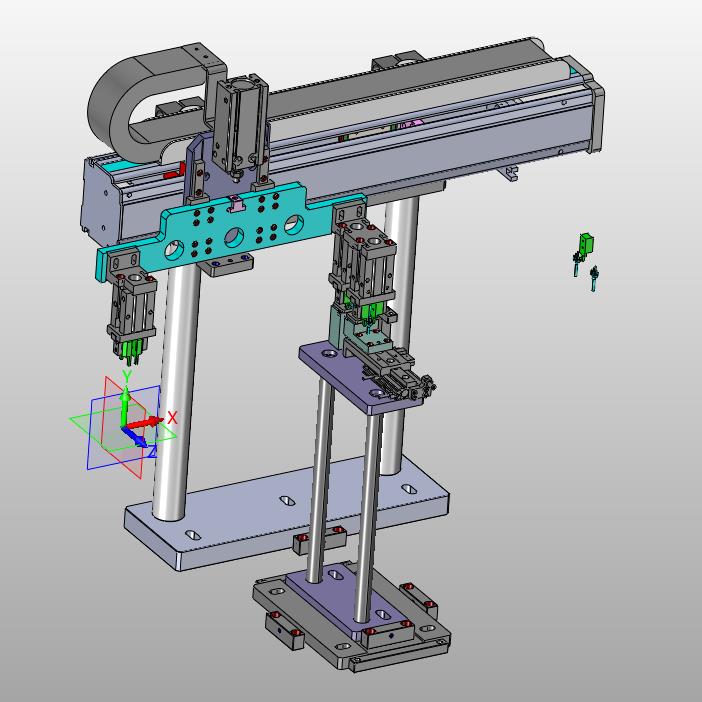Click the green "Y" axis label
Viewport: 702px width, 702px height.
tap(127, 377)
